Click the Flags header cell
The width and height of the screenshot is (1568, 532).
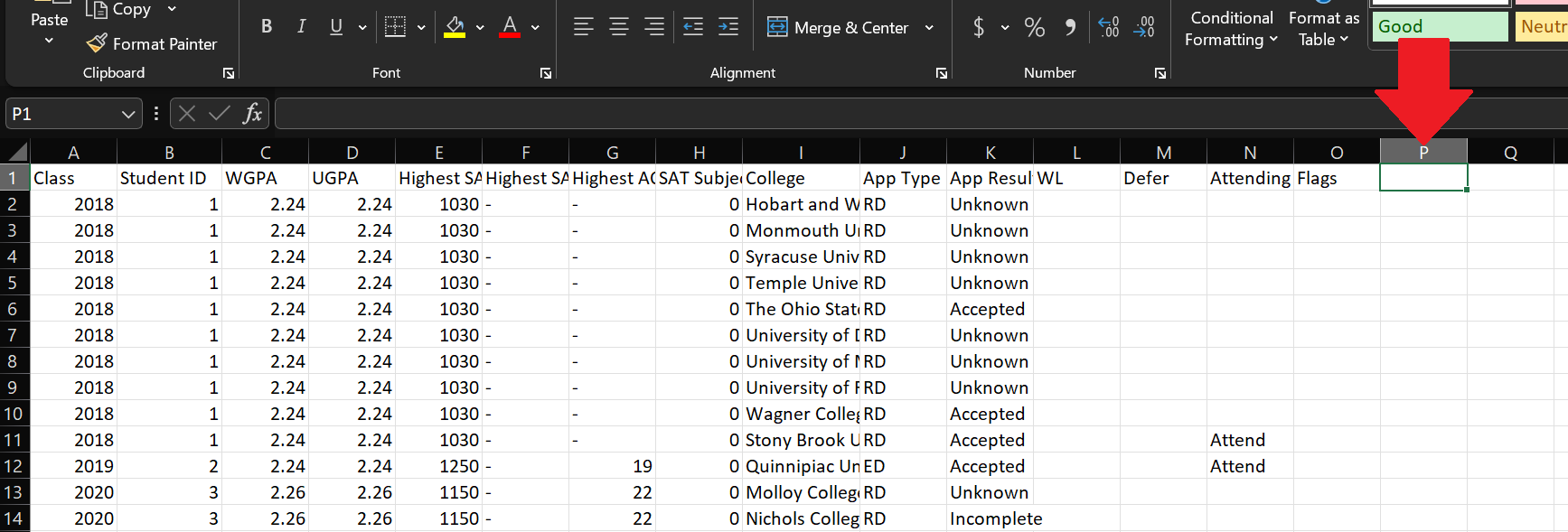tap(1337, 178)
